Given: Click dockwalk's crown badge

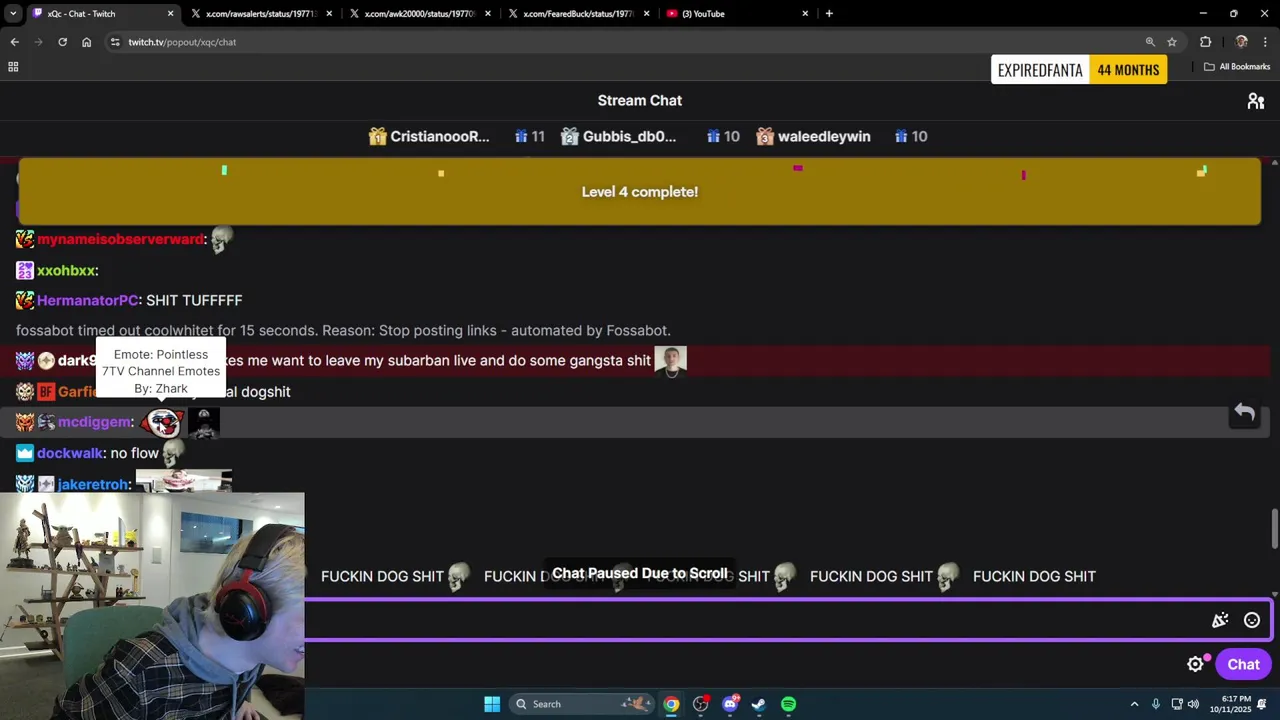Looking at the screenshot, I should (25, 453).
